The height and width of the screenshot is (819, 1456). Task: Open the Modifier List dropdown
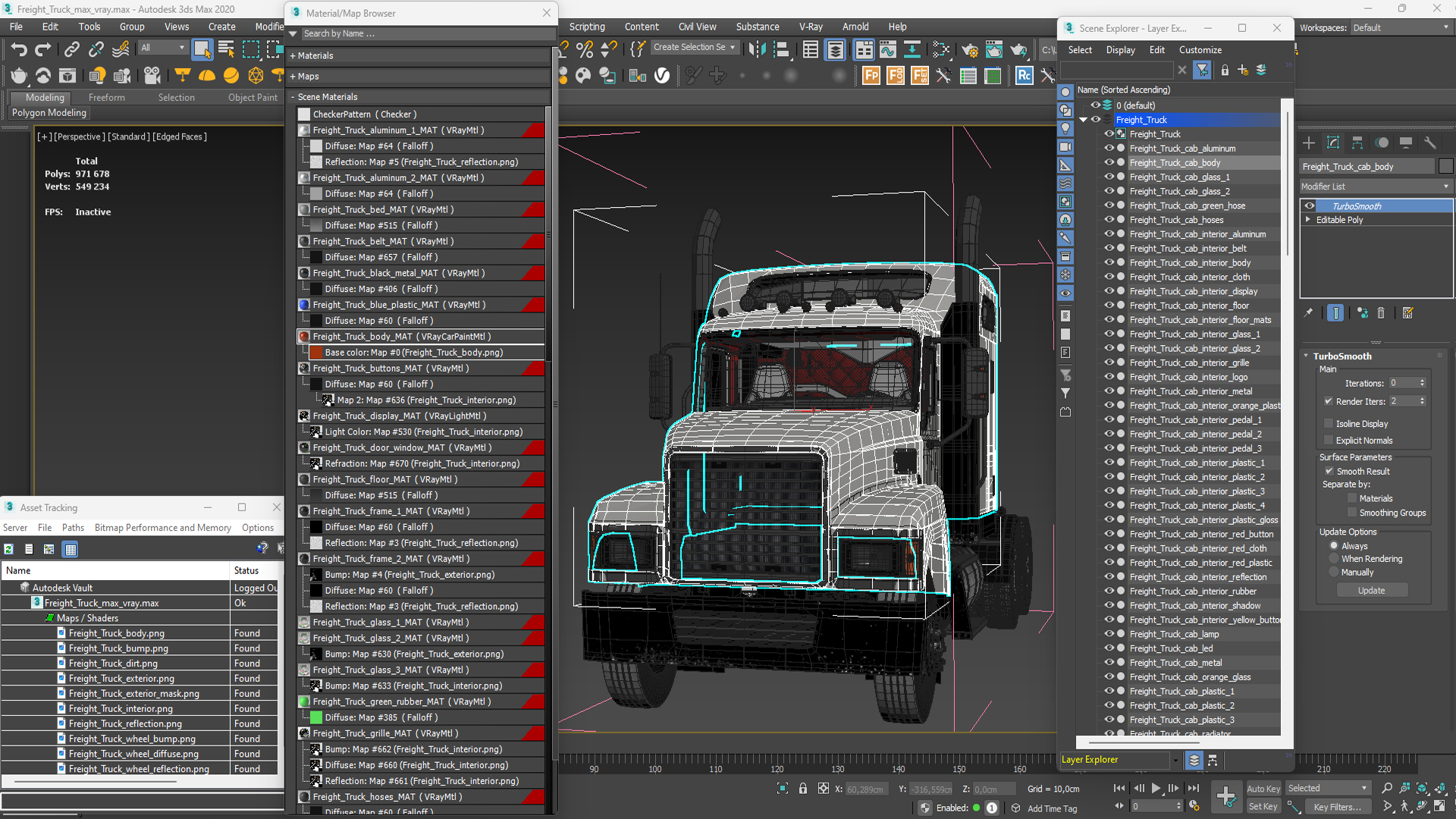1375,187
